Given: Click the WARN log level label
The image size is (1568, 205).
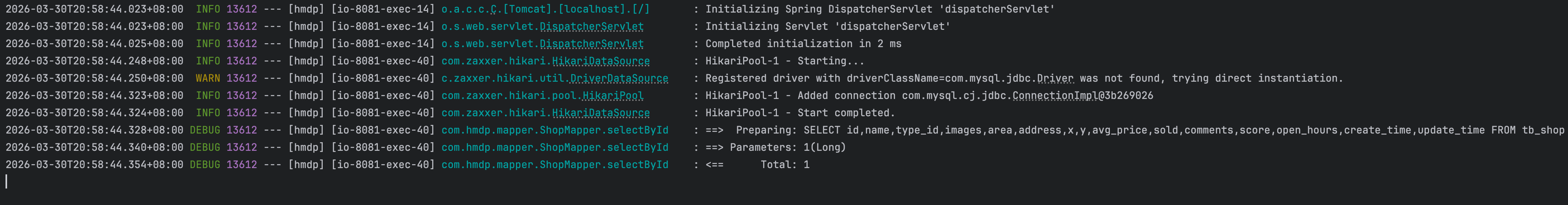Looking at the screenshot, I should (207, 78).
